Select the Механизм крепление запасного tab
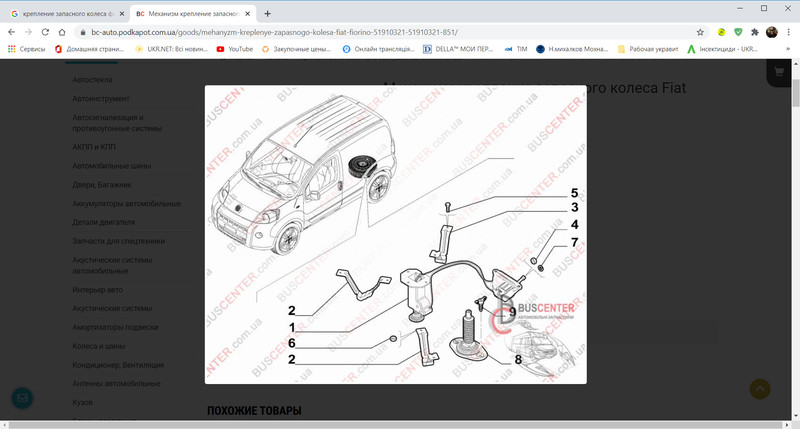Image resolution: width=800 pixels, height=429 pixels. pyautogui.click(x=193, y=14)
